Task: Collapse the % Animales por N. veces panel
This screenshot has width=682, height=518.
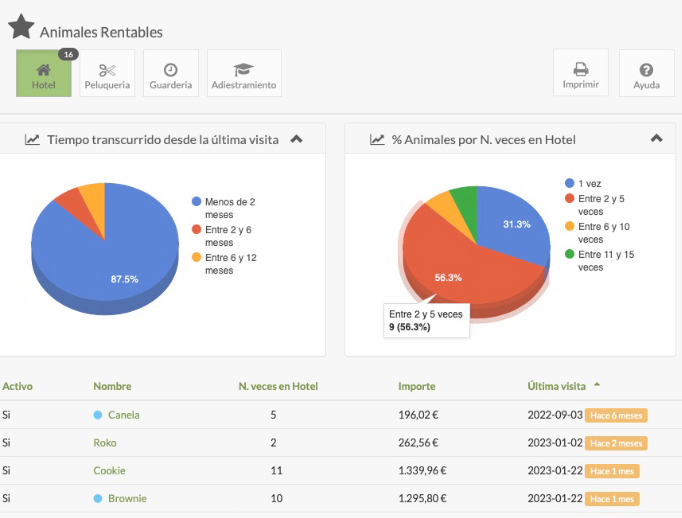Action: tap(656, 139)
